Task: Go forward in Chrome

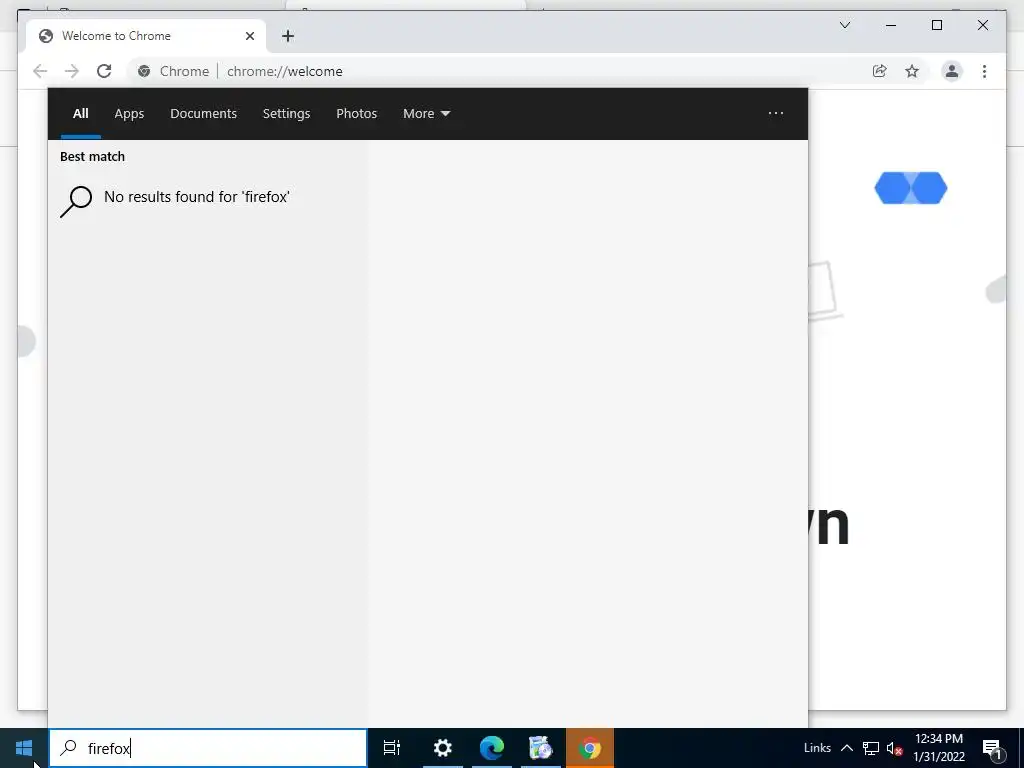Action: (72, 71)
